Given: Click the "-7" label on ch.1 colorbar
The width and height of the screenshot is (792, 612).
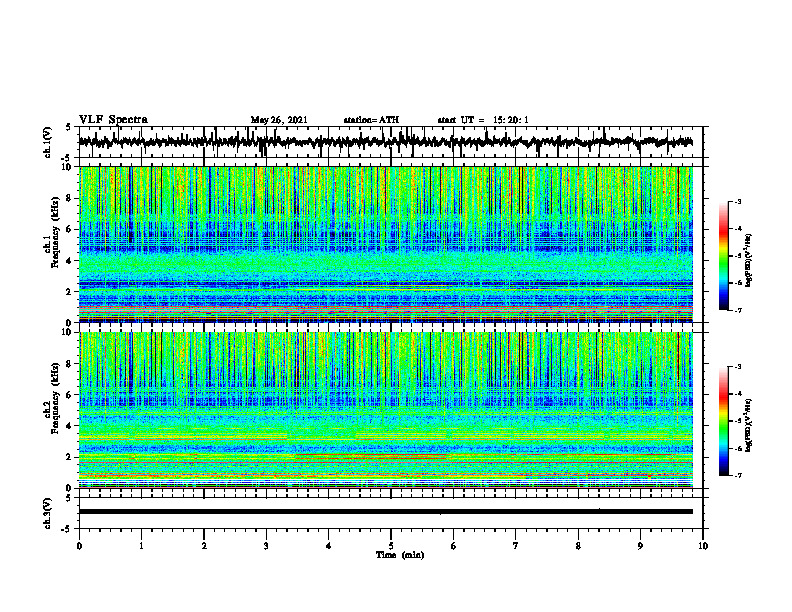Looking at the screenshot, I should pyautogui.click(x=737, y=310).
